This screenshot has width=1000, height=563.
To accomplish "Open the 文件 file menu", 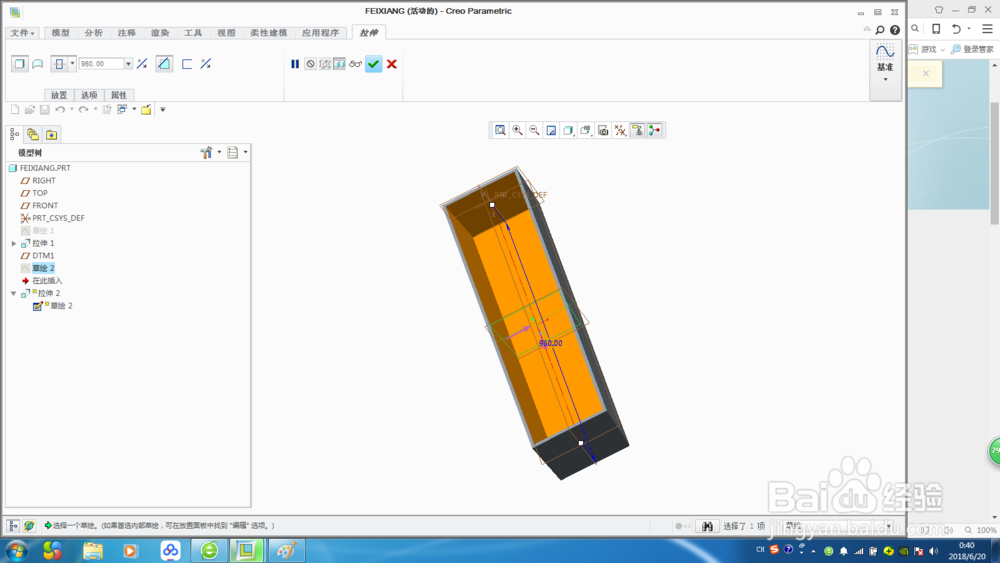I will click(22, 33).
